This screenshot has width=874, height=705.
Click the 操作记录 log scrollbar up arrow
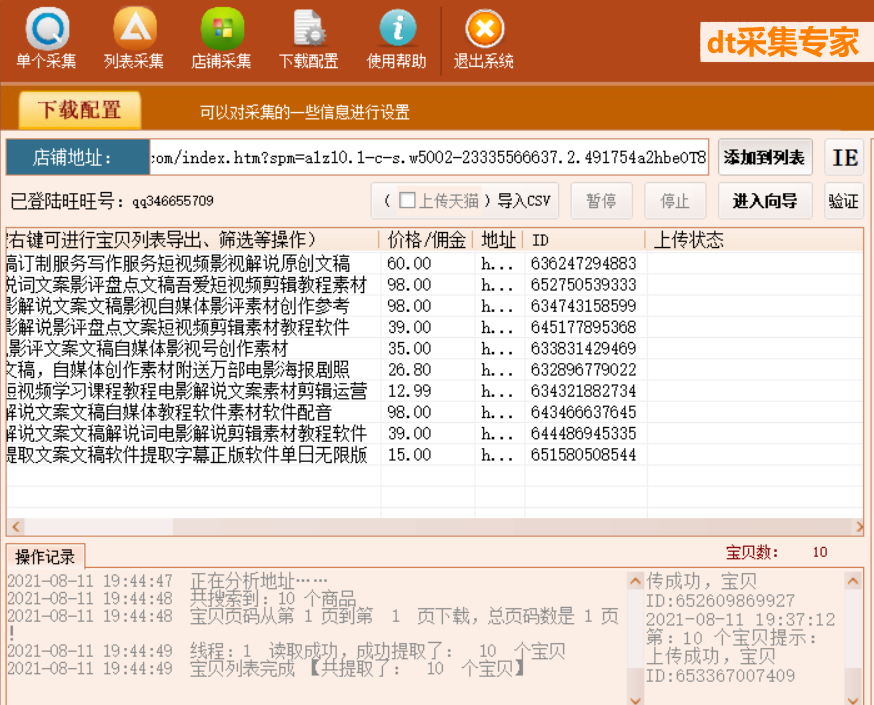tap(633, 580)
